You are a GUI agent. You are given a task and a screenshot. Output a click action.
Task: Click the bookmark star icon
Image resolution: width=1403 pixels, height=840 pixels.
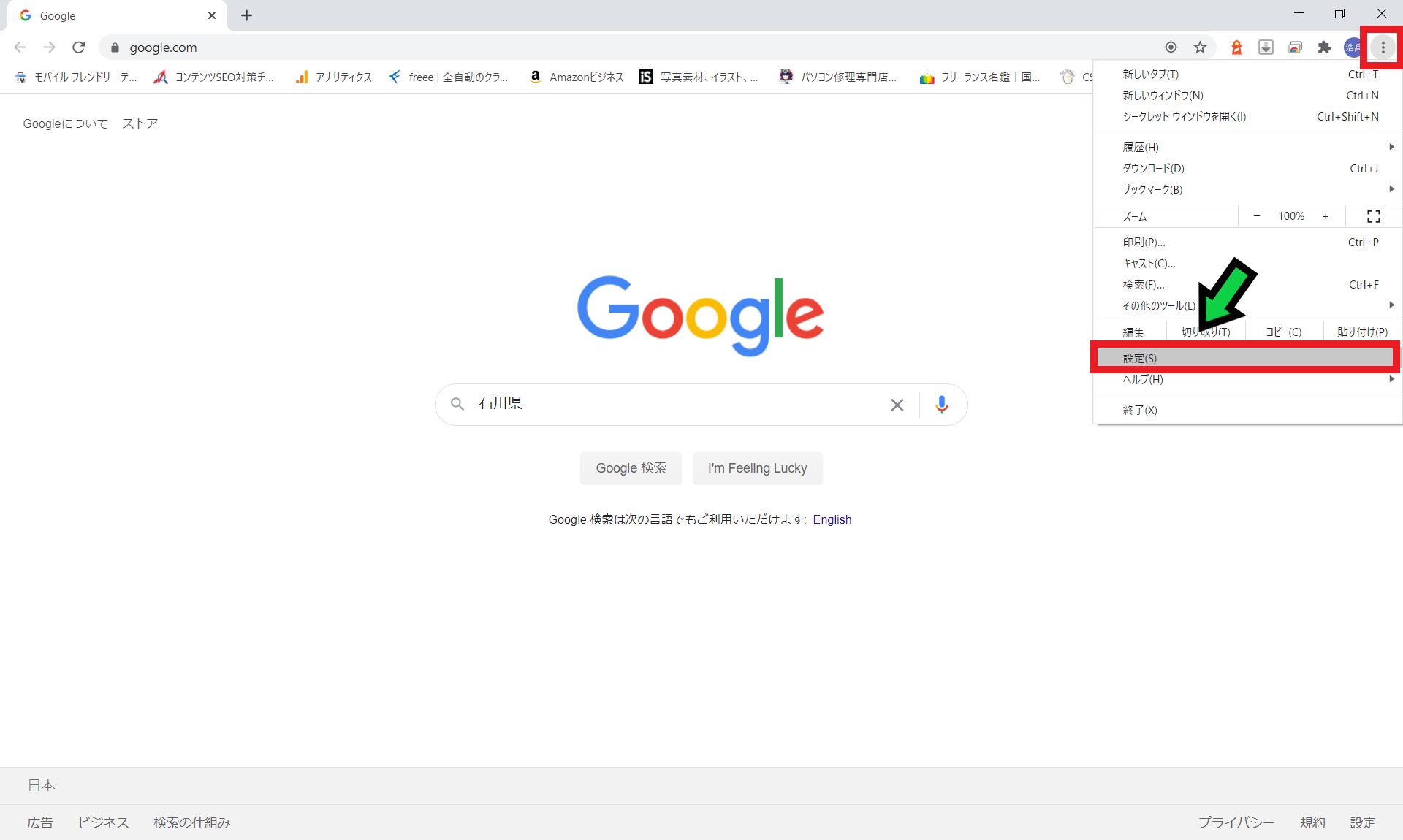(x=1199, y=47)
